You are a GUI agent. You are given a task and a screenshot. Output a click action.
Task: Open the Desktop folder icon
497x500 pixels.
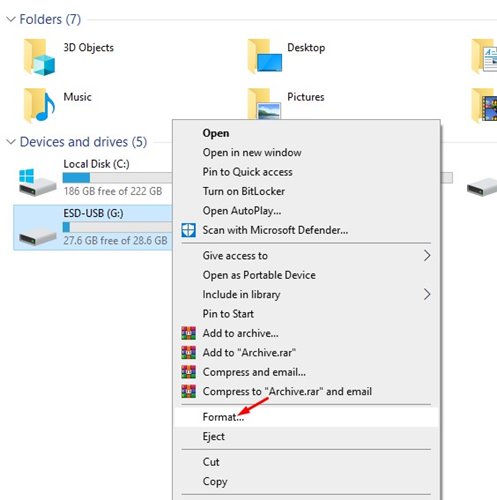[x=265, y=56]
